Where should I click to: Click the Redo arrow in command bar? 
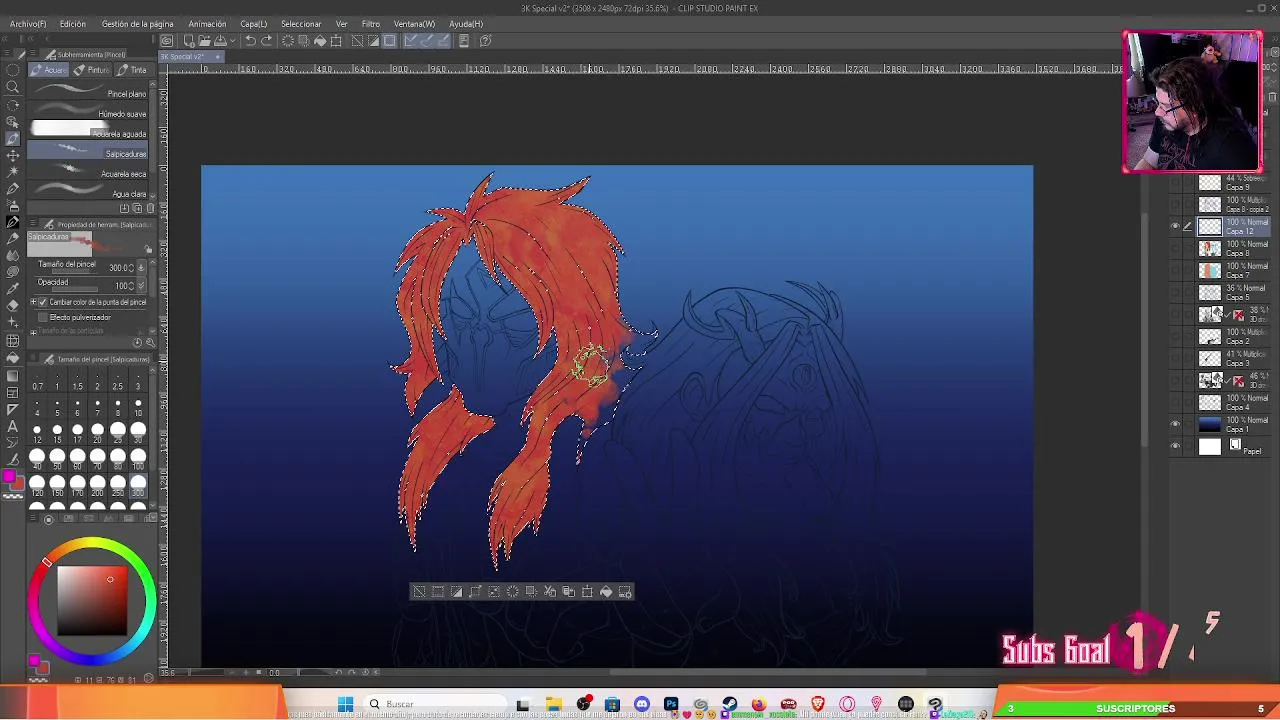pyautogui.click(x=267, y=41)
